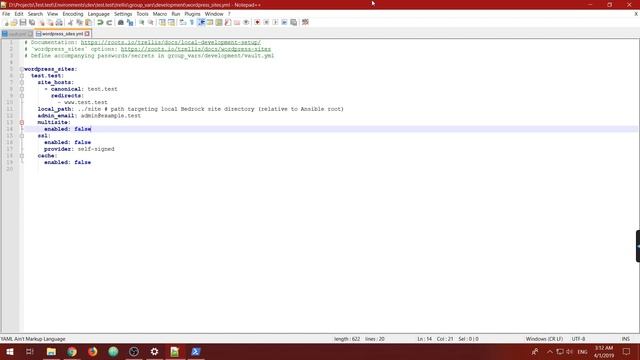Open the Plugins menu
The image size is (640, 360).
192,14
